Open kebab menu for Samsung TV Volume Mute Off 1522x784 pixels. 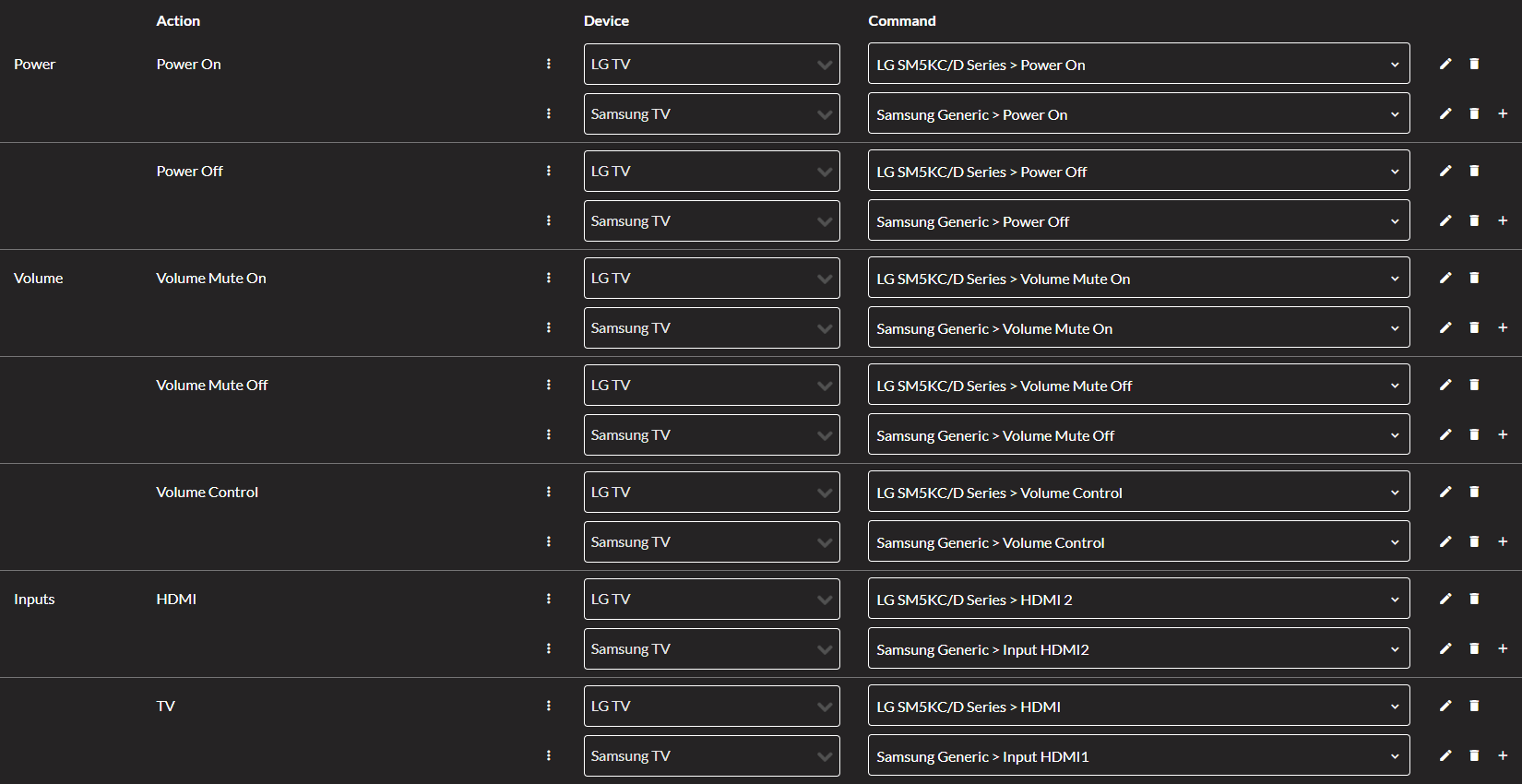point(549,434)
